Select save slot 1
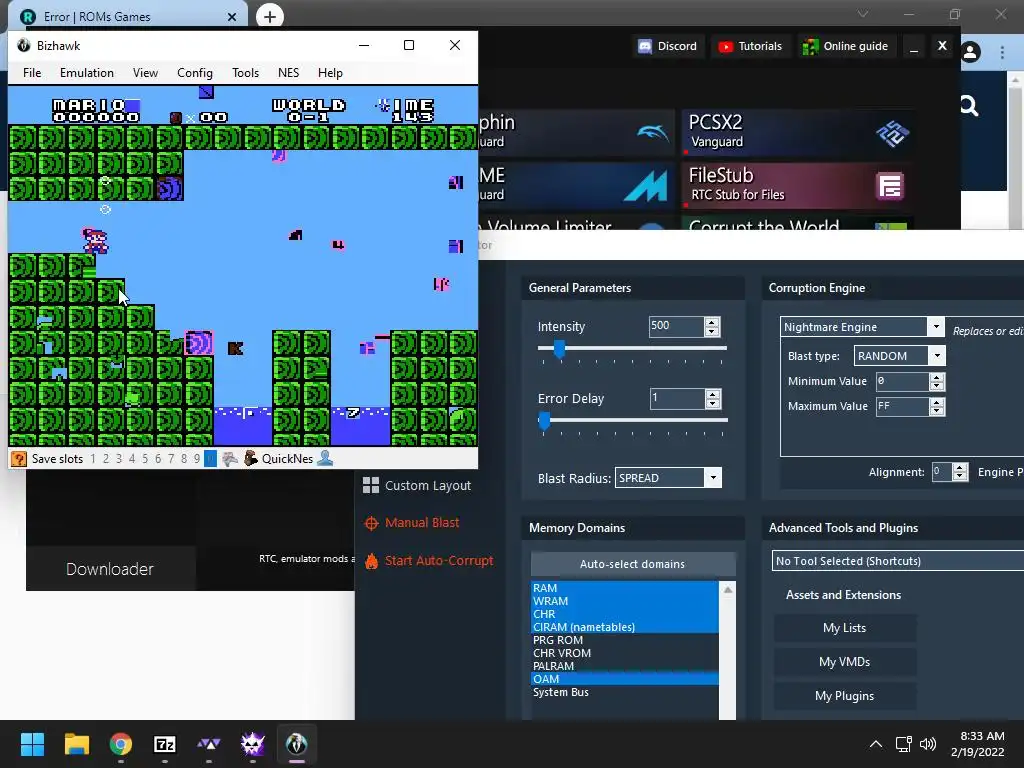 tap(93, 458)
